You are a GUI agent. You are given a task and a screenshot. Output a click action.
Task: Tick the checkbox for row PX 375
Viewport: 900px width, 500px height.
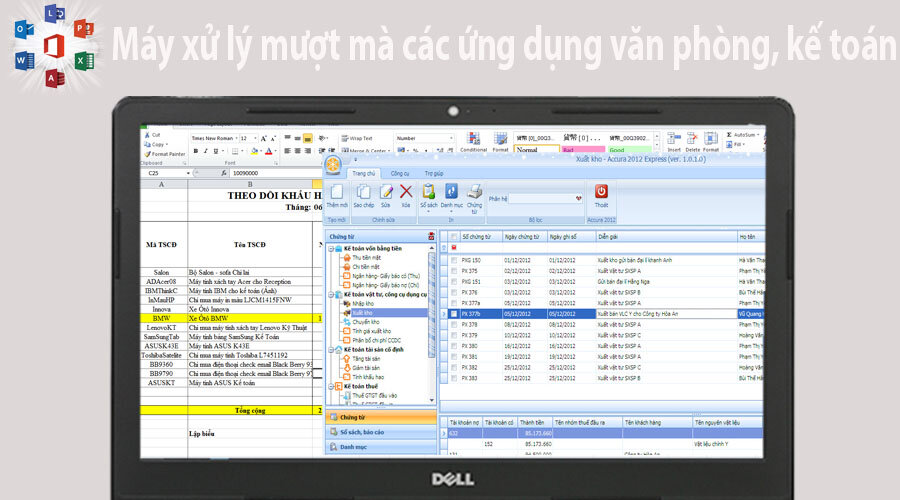pos(454,270)
